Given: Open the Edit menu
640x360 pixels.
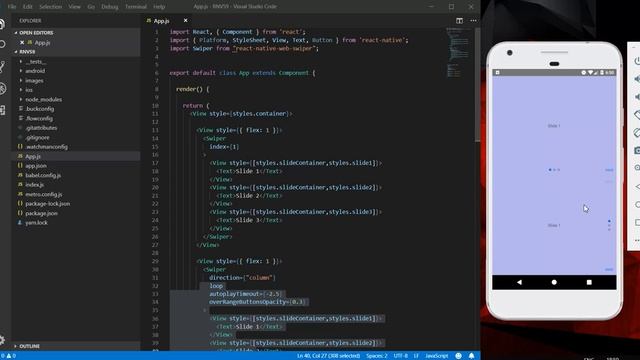Looking at the screenshot, I should click(27, 7).
